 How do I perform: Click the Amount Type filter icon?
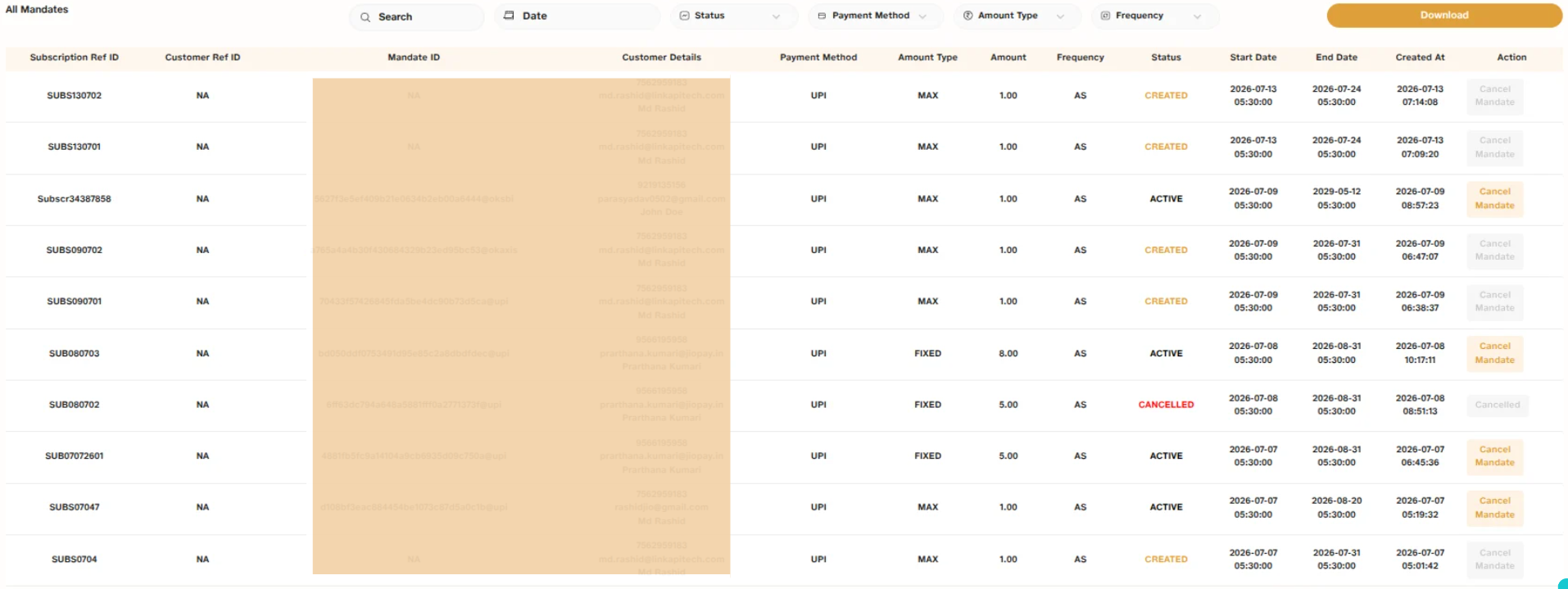pos(968,16)
